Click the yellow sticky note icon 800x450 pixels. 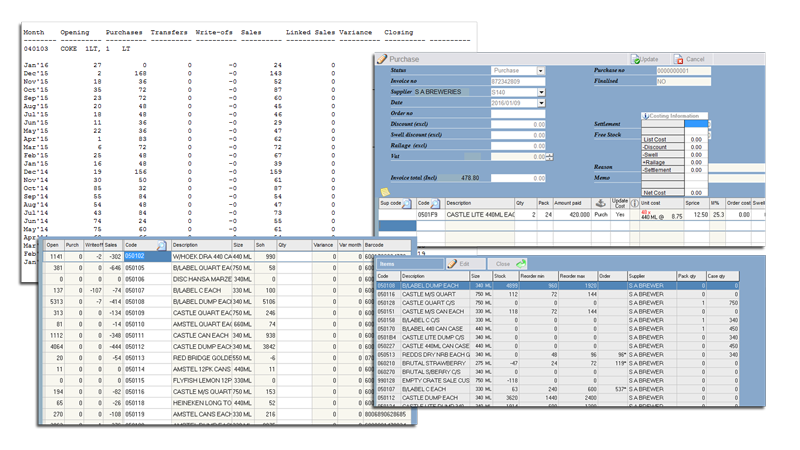coord(385,192)
